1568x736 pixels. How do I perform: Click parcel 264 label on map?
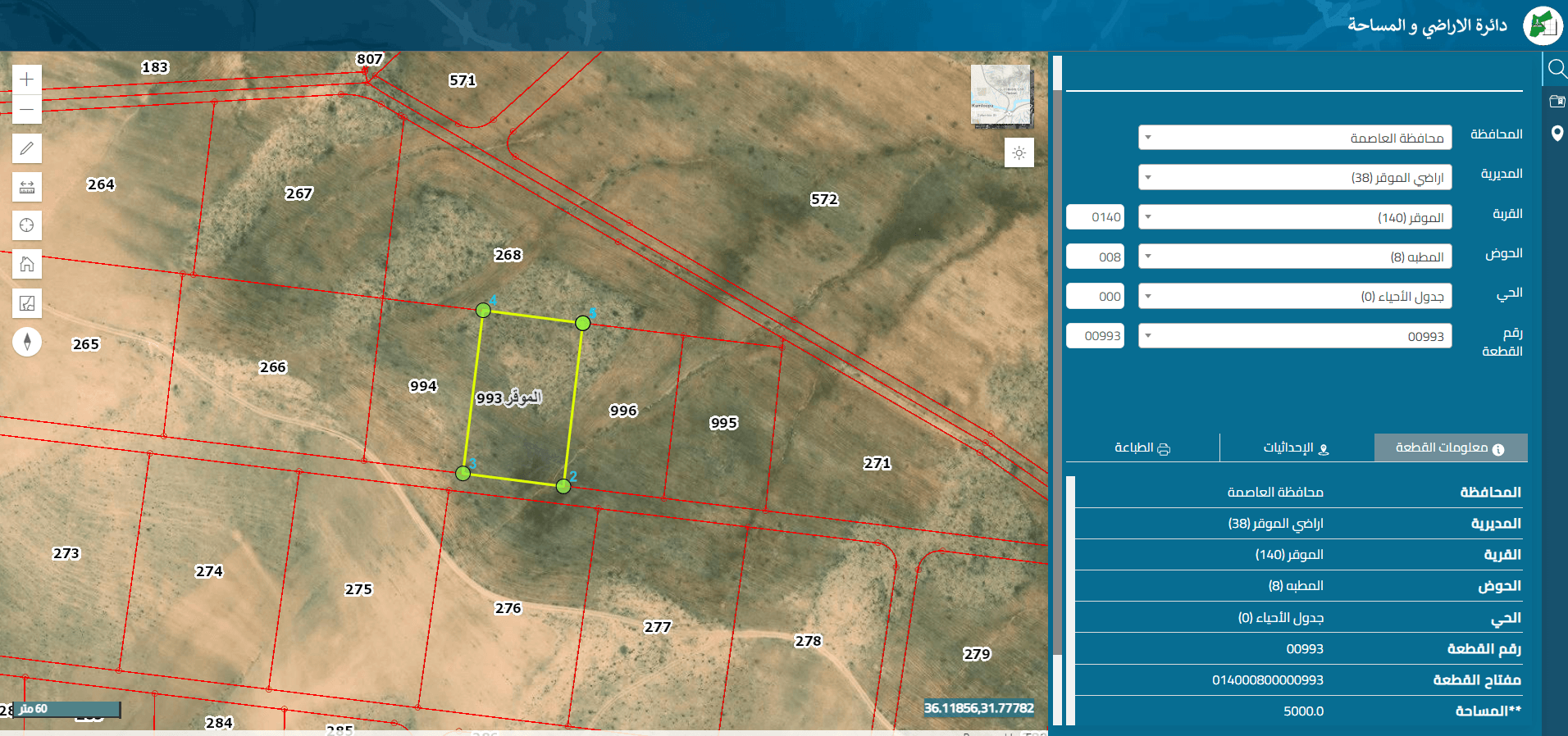tap(101, 184)
